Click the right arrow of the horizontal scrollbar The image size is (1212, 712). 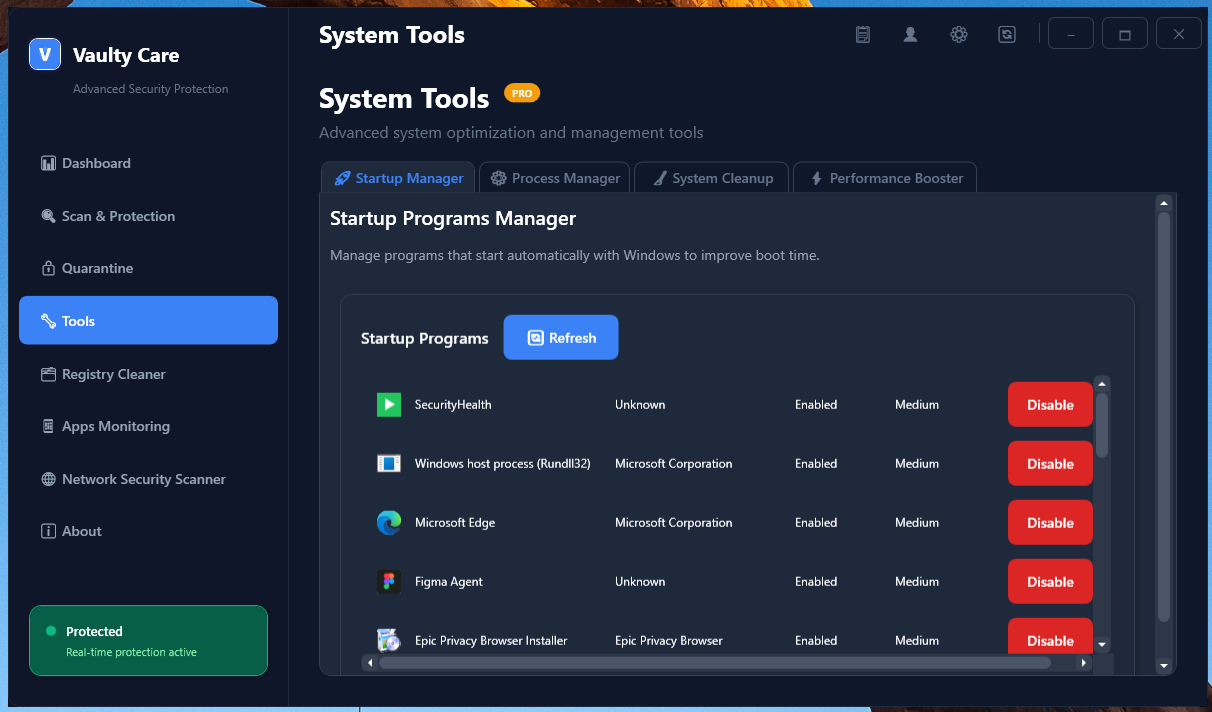(1086, 663)
